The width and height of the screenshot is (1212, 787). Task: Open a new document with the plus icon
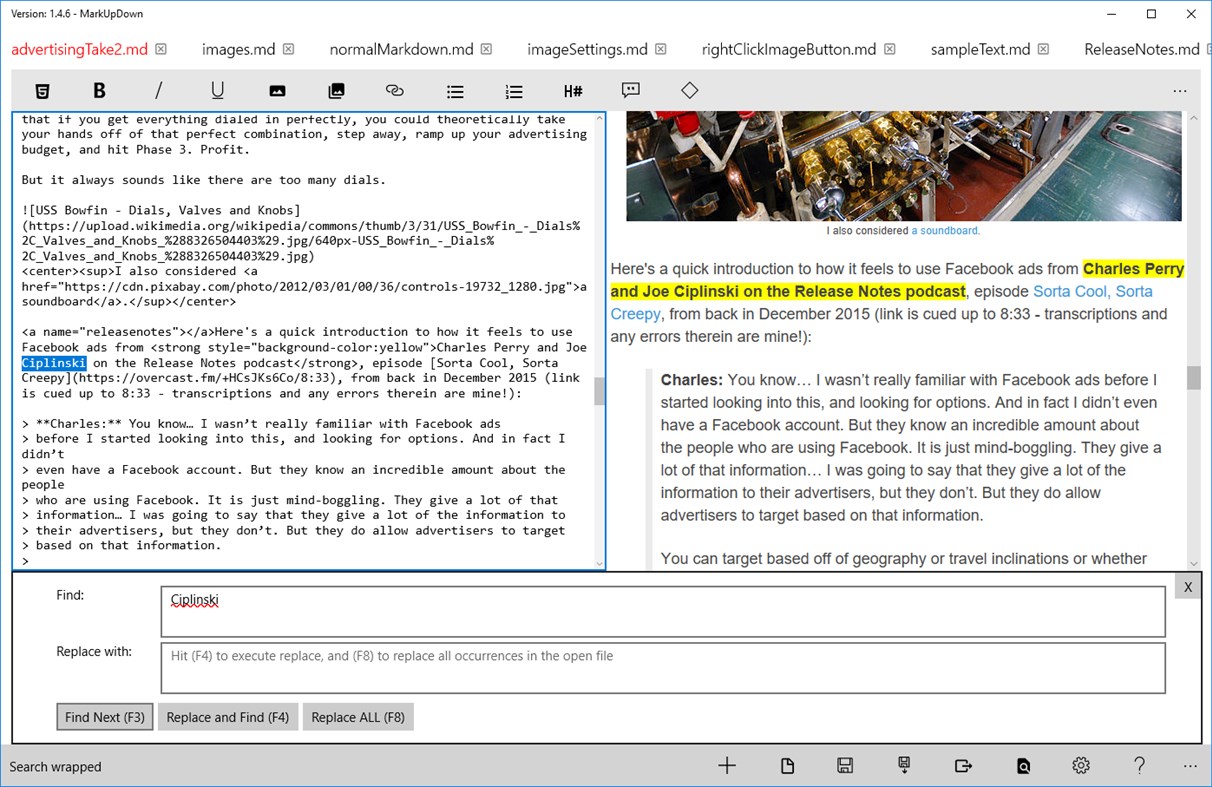[727, 765]
